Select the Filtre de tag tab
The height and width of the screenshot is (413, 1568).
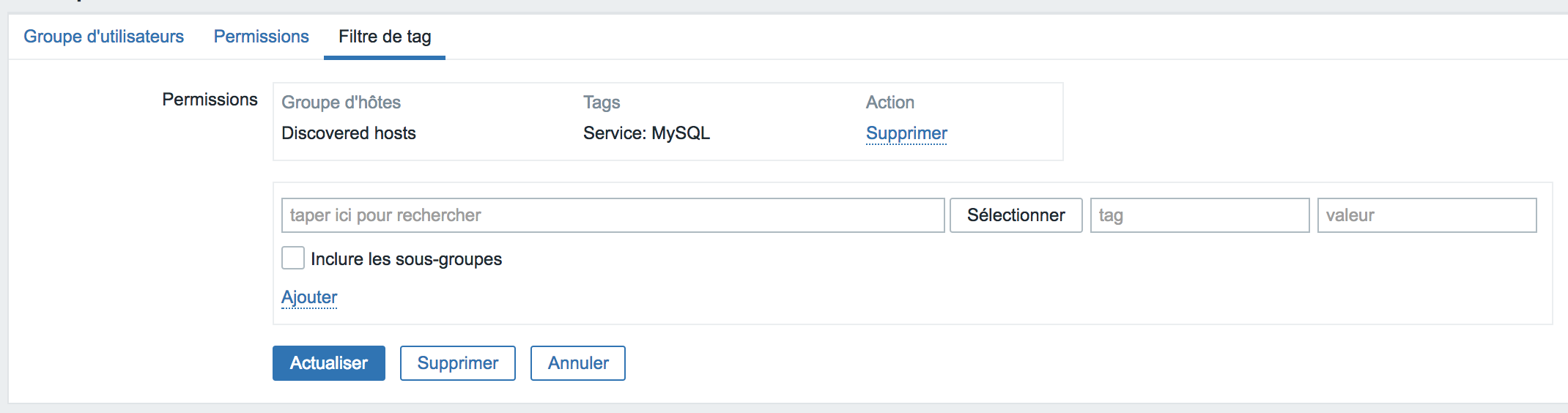click(x=385, y=37)
